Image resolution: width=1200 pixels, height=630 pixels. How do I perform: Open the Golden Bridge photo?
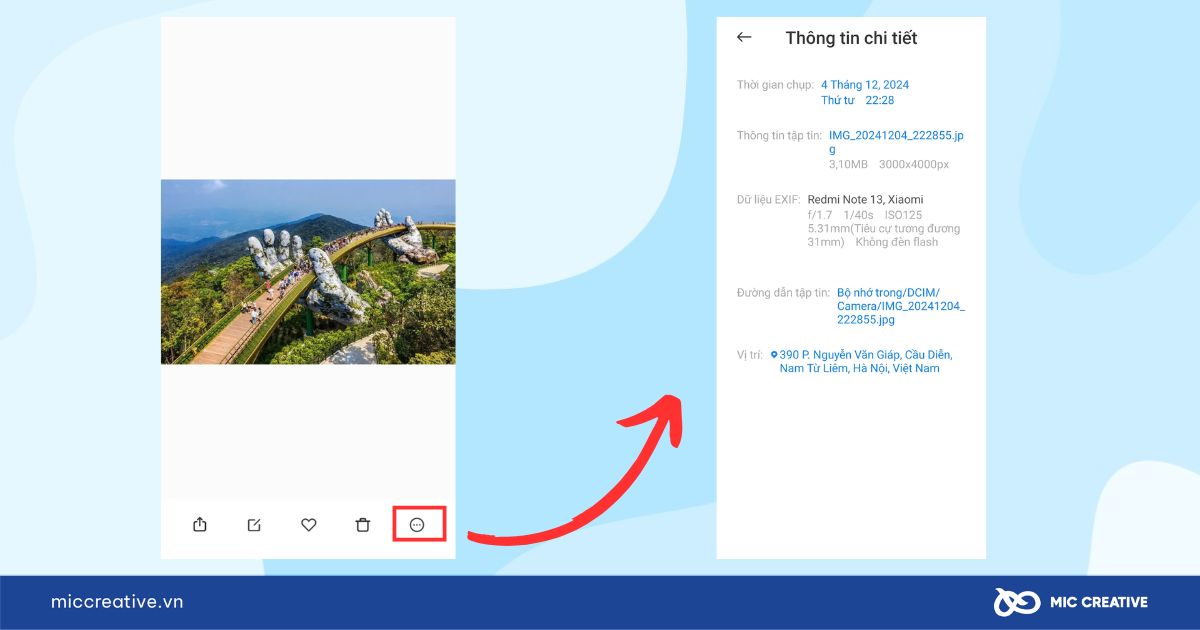(x=308, y=271)
